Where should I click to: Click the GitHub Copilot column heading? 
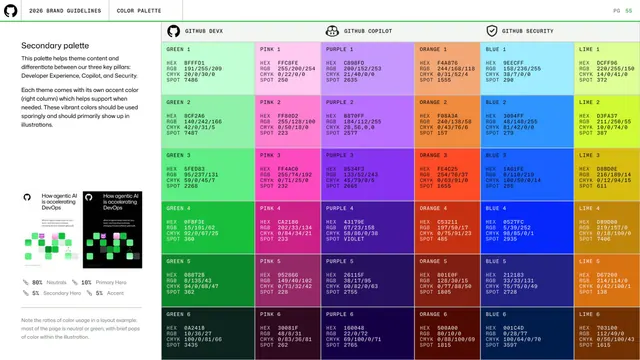(x=368, y=31)
